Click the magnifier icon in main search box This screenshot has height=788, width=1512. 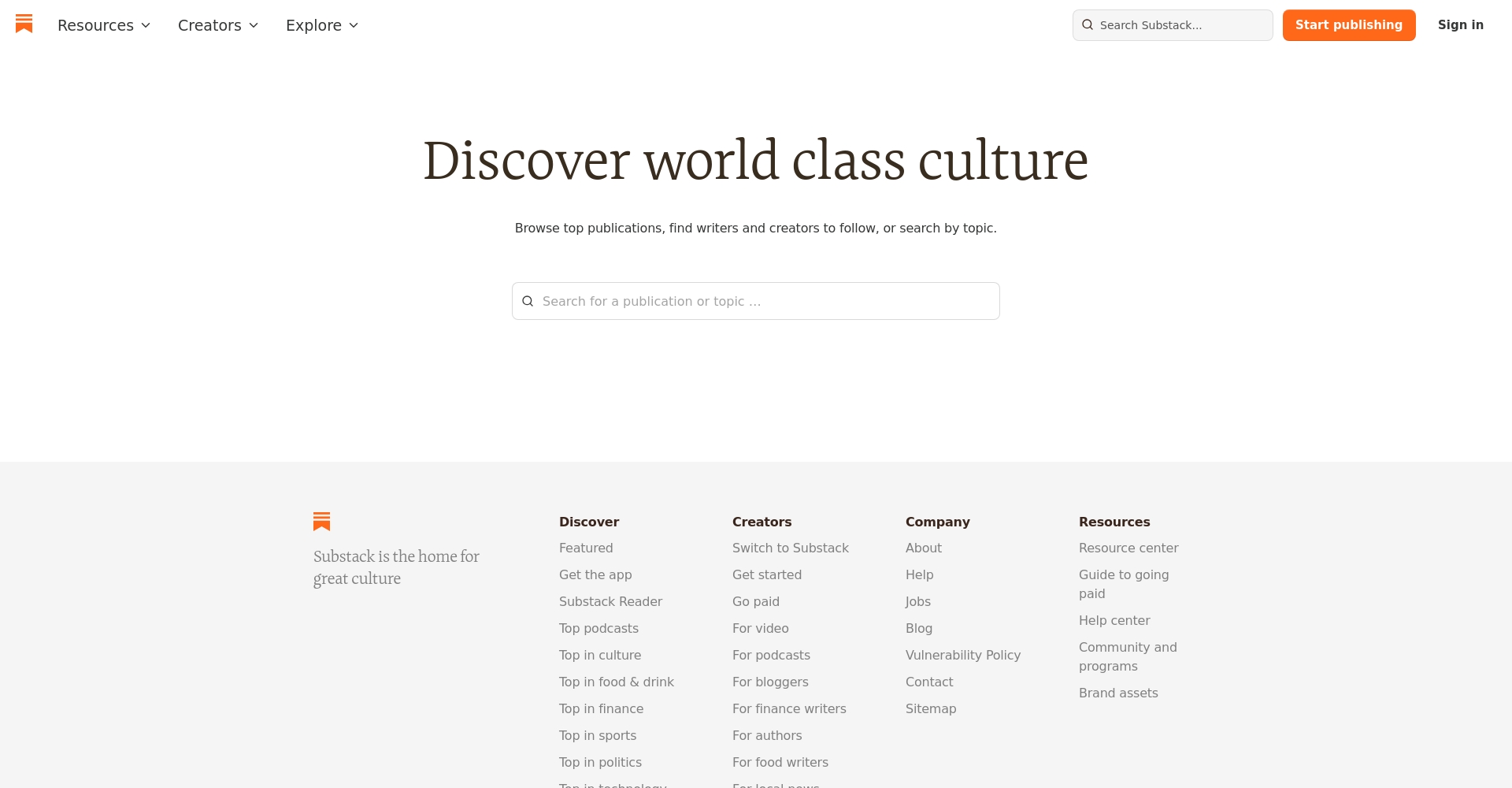point(528,301)
